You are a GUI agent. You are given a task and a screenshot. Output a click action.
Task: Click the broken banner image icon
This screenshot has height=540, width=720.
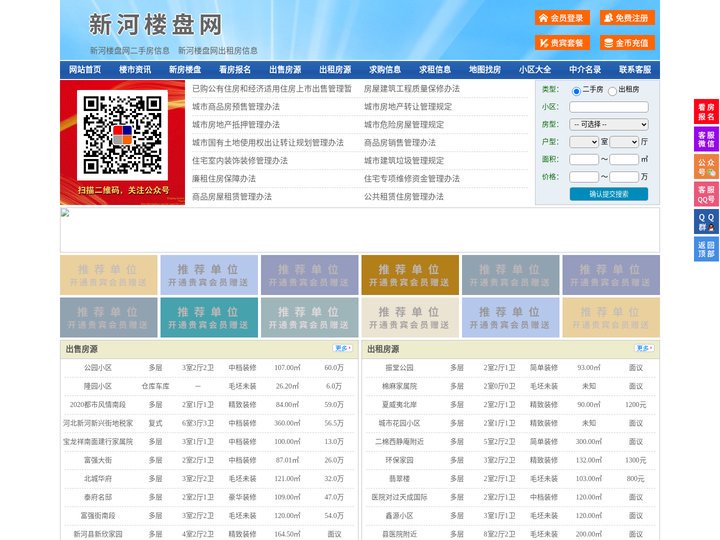click(65, 213)
